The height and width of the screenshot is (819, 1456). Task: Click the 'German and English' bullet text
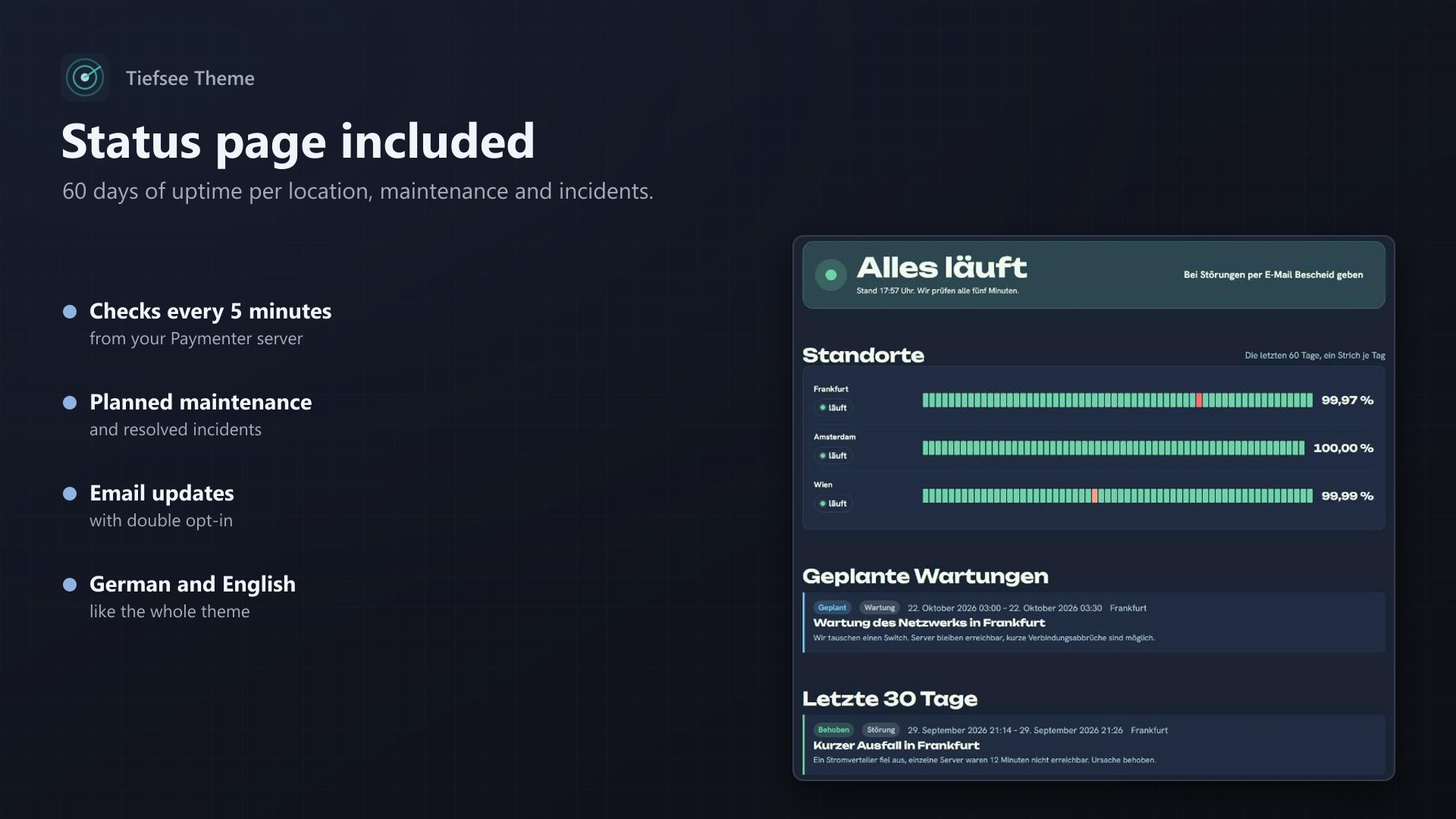click(193, 584)
